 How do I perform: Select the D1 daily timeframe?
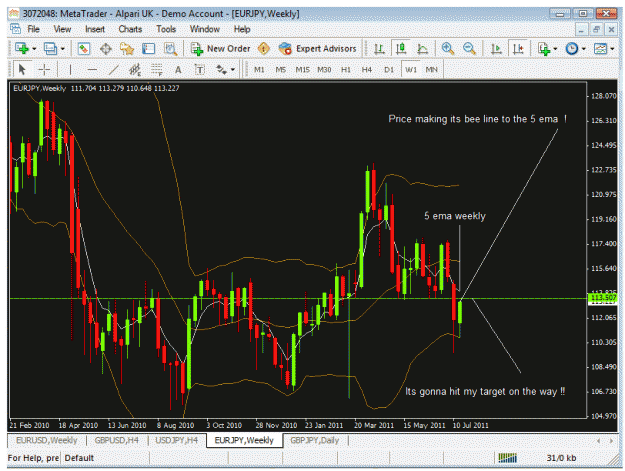389,70
